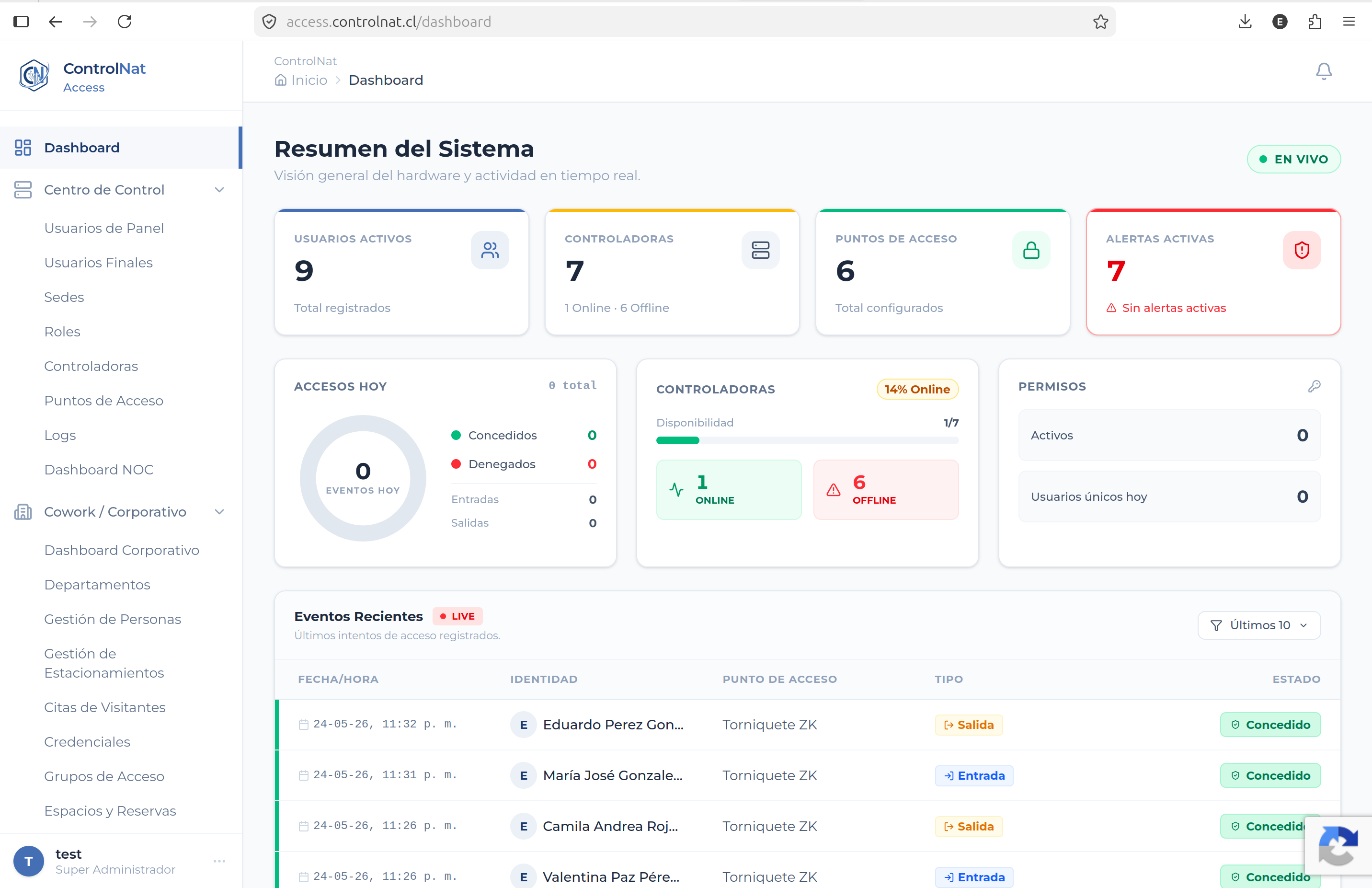Click the shield alert icon in Alertas Activas
The height and width of the screenshot is (888, 1372).
[x=1302, y=250]
